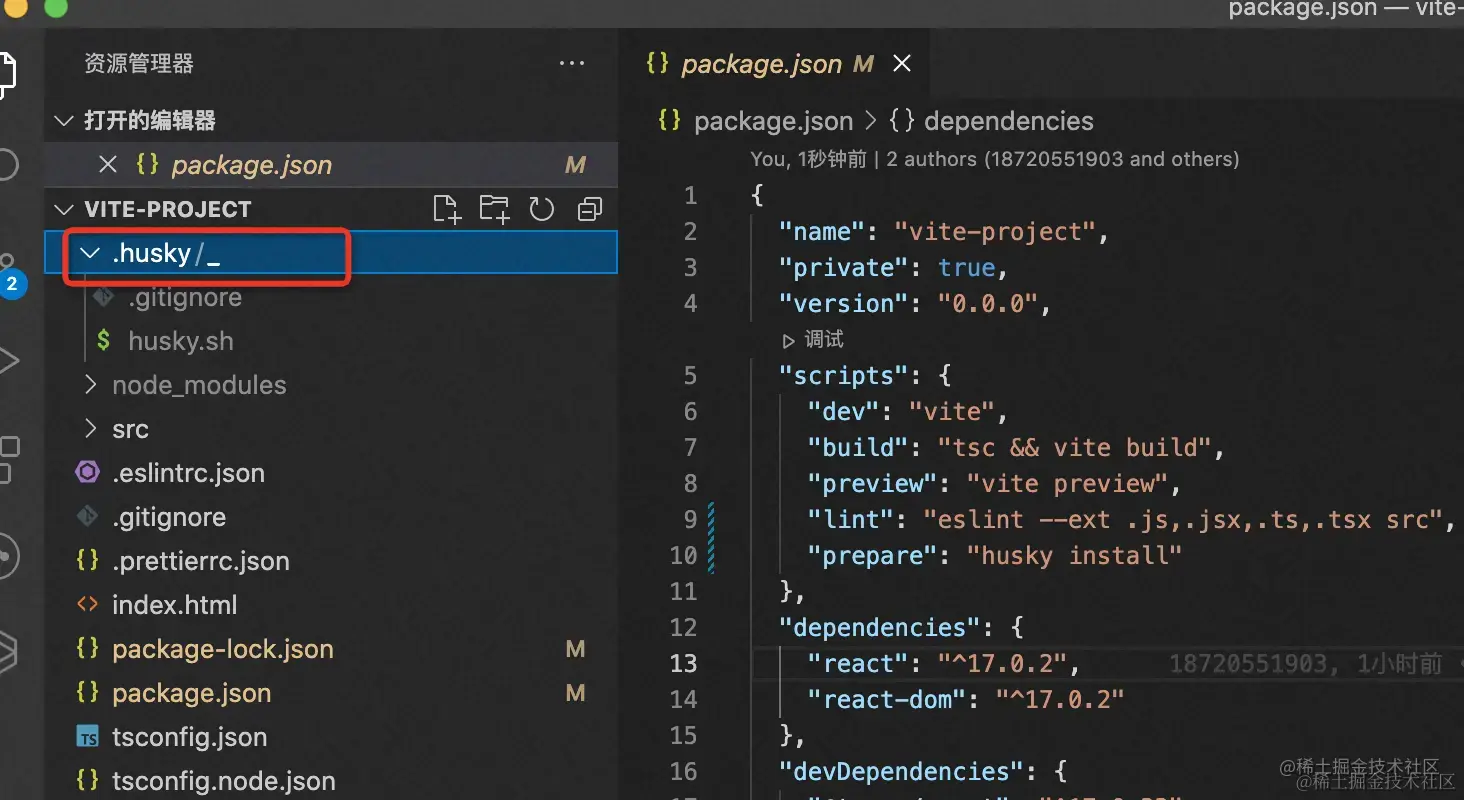
Task: Click the "vite preview" value on line 8
Action: [1067, 483]
